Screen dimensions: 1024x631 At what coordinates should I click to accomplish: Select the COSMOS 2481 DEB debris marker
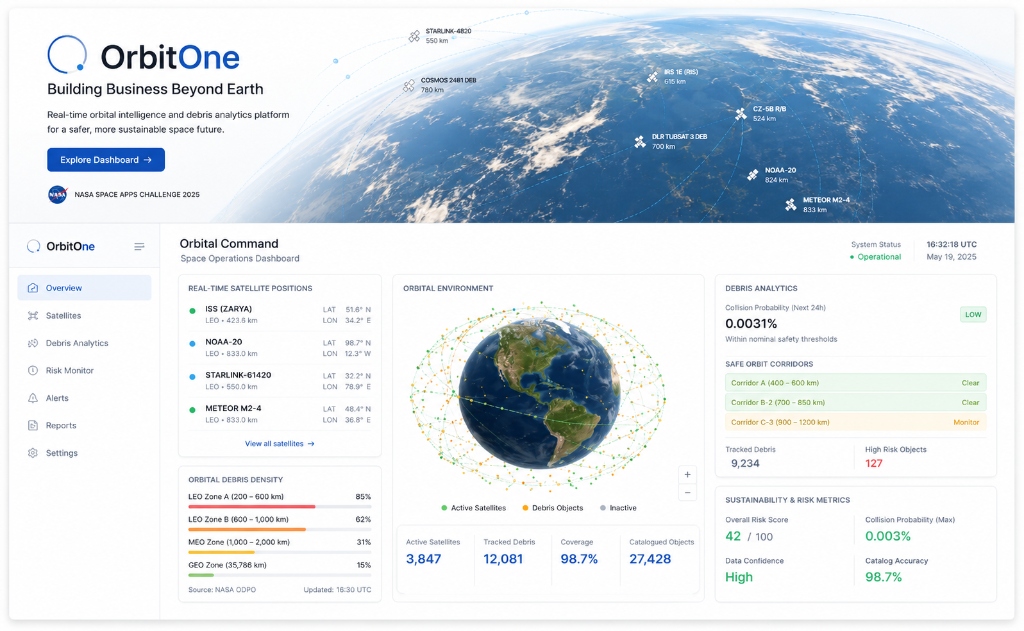click(x=409, y=86)
